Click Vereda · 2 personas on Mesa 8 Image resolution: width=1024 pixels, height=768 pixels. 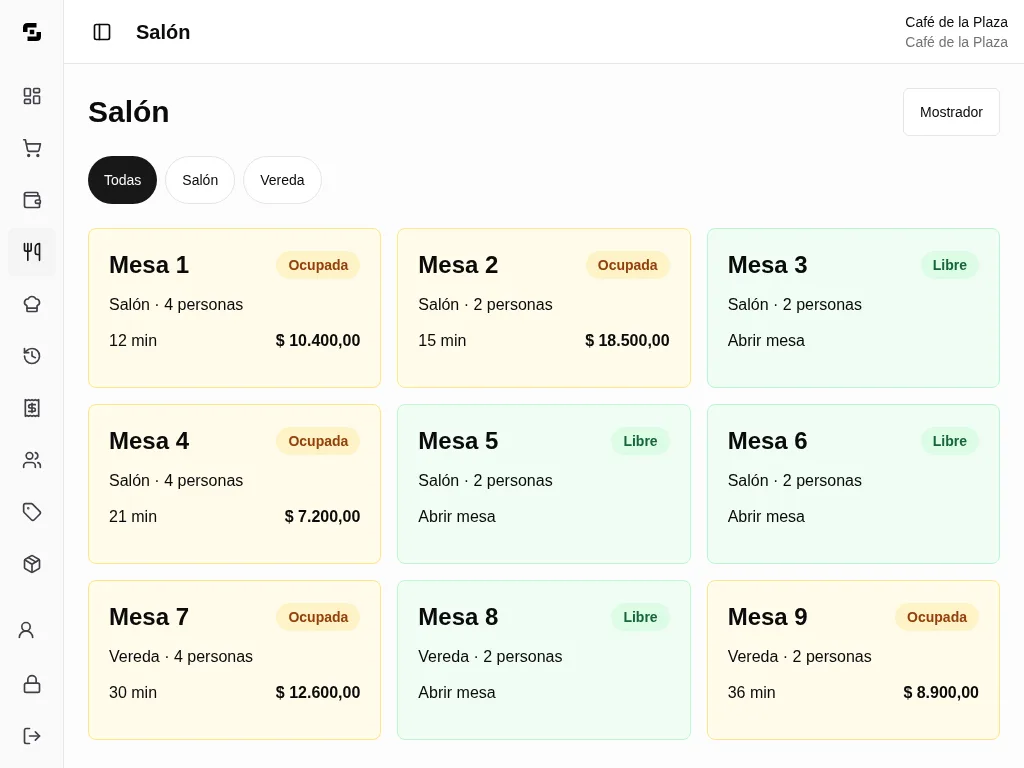pyautogui.click(x=490, y=656)
